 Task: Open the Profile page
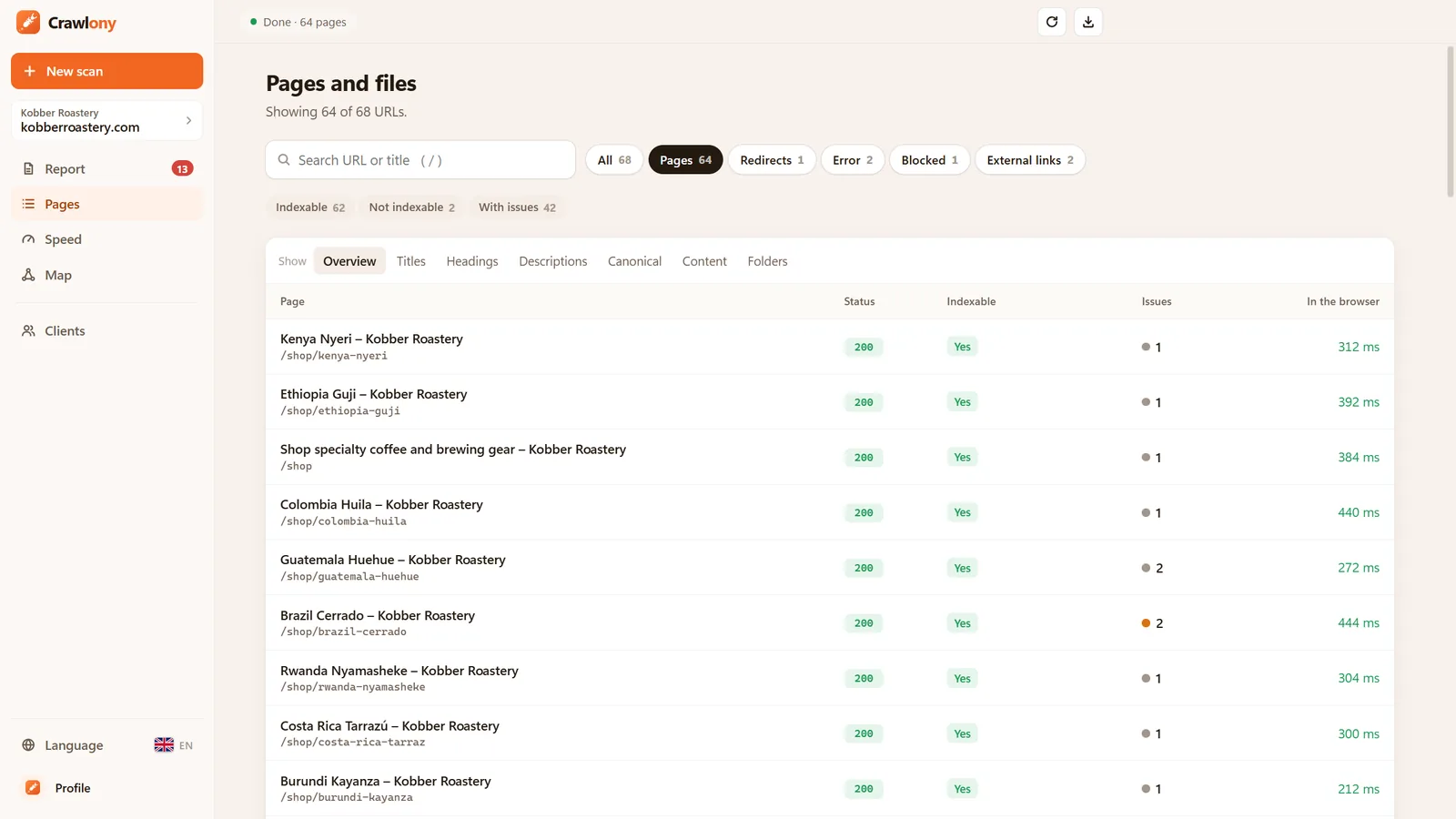[x=106, y=788]
